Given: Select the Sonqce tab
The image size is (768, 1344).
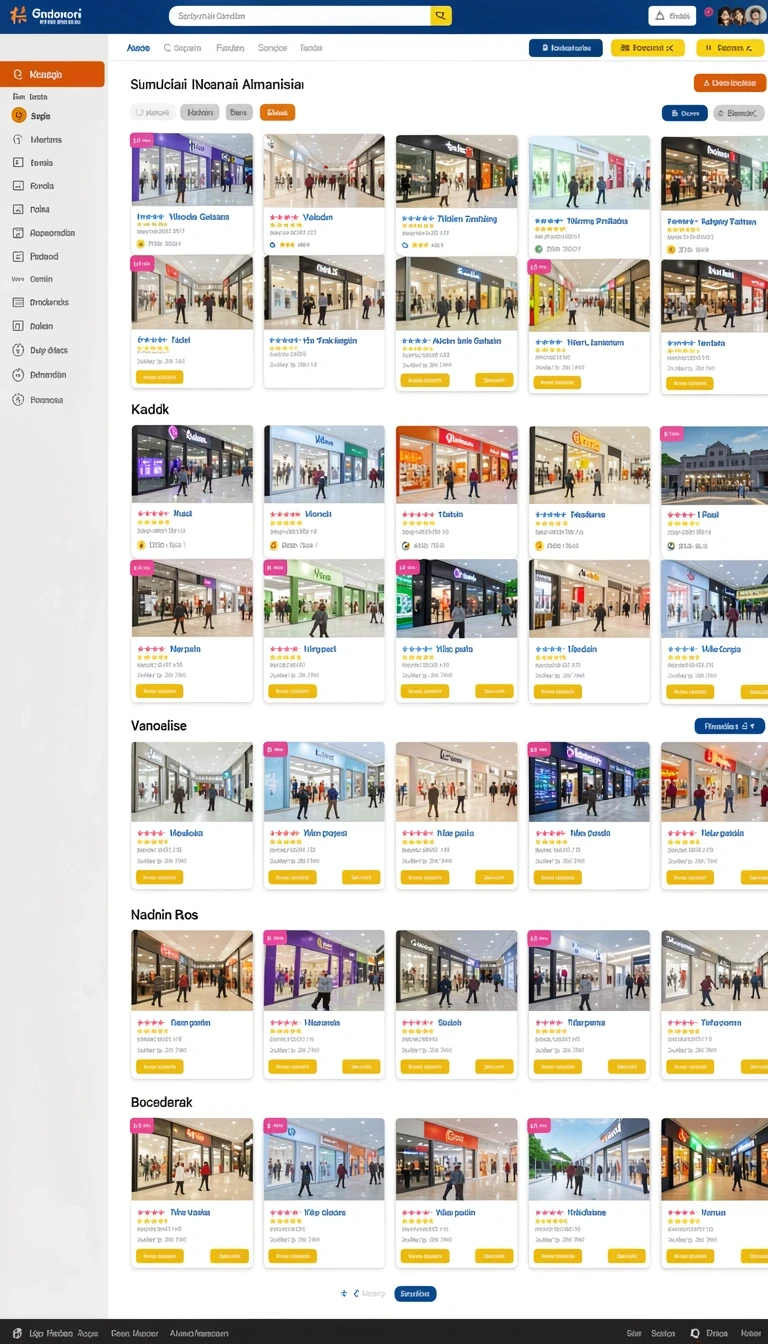Looking at the screenshot, I should click(272, 48).
